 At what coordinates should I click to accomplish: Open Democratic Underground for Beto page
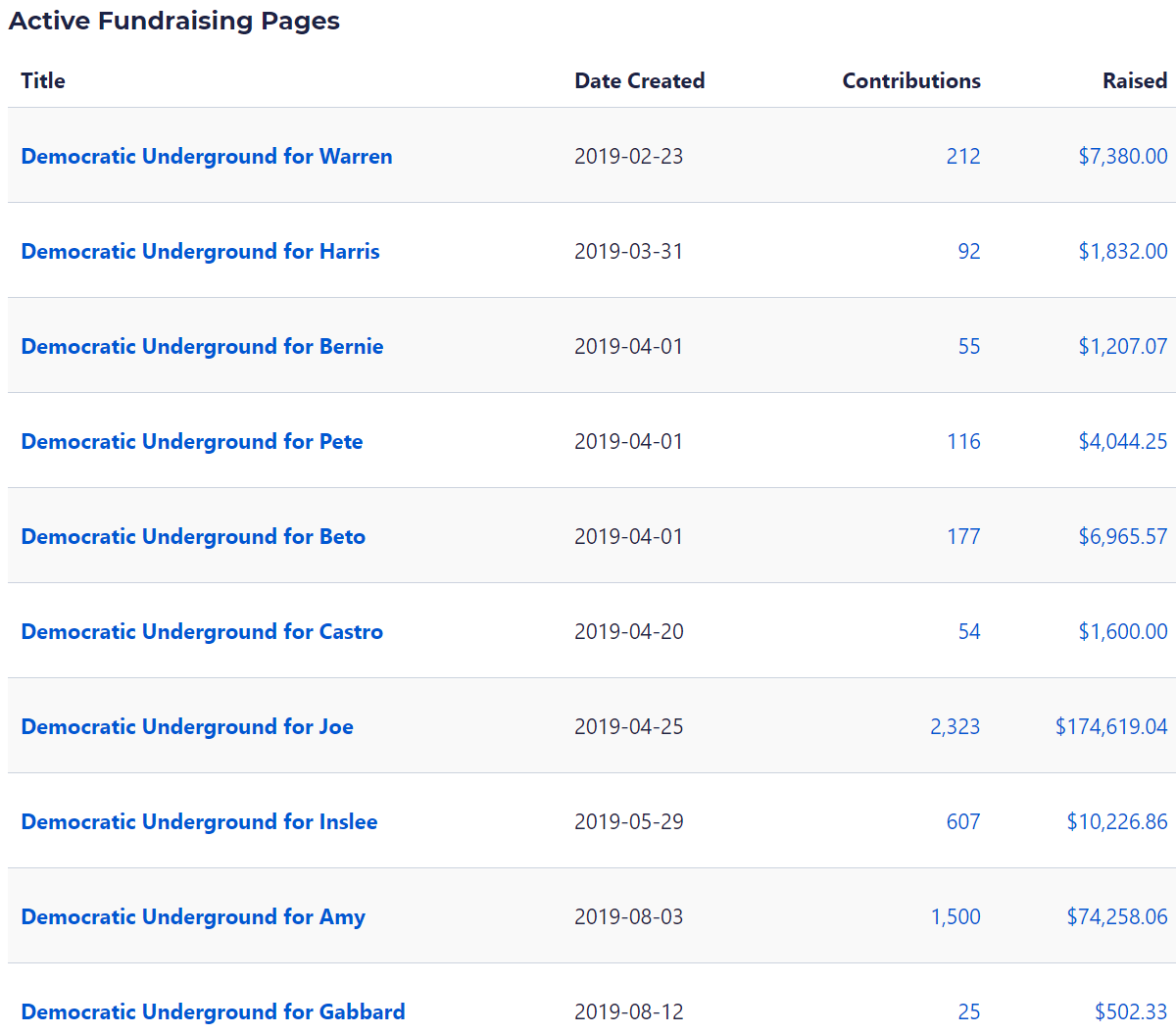point(193,537)
